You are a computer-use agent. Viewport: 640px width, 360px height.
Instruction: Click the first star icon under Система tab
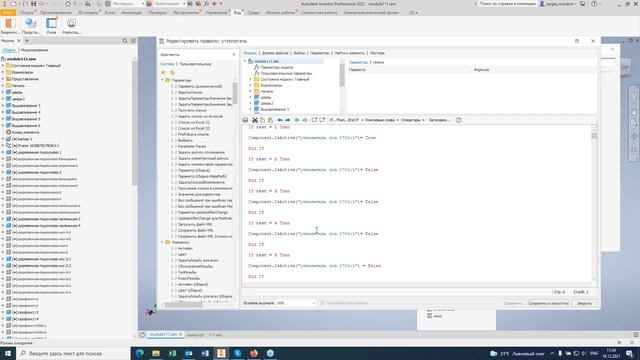[163, 72]
